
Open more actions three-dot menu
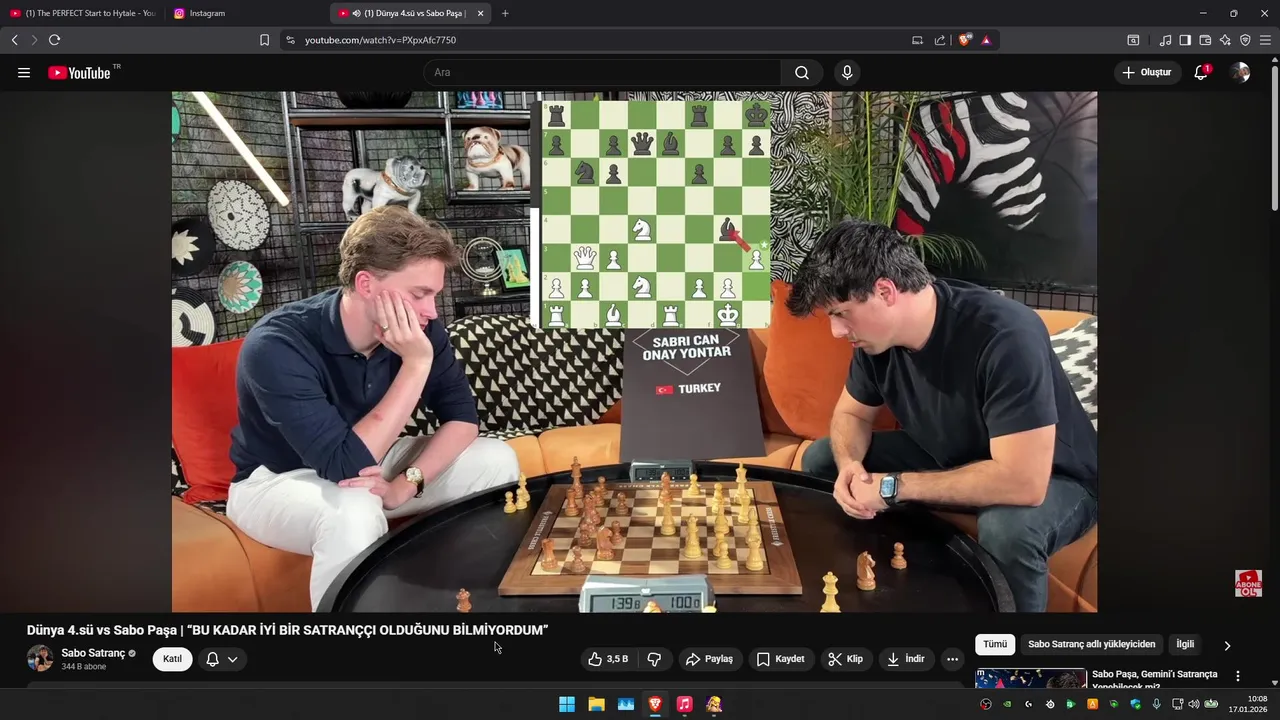pos(952,659)
